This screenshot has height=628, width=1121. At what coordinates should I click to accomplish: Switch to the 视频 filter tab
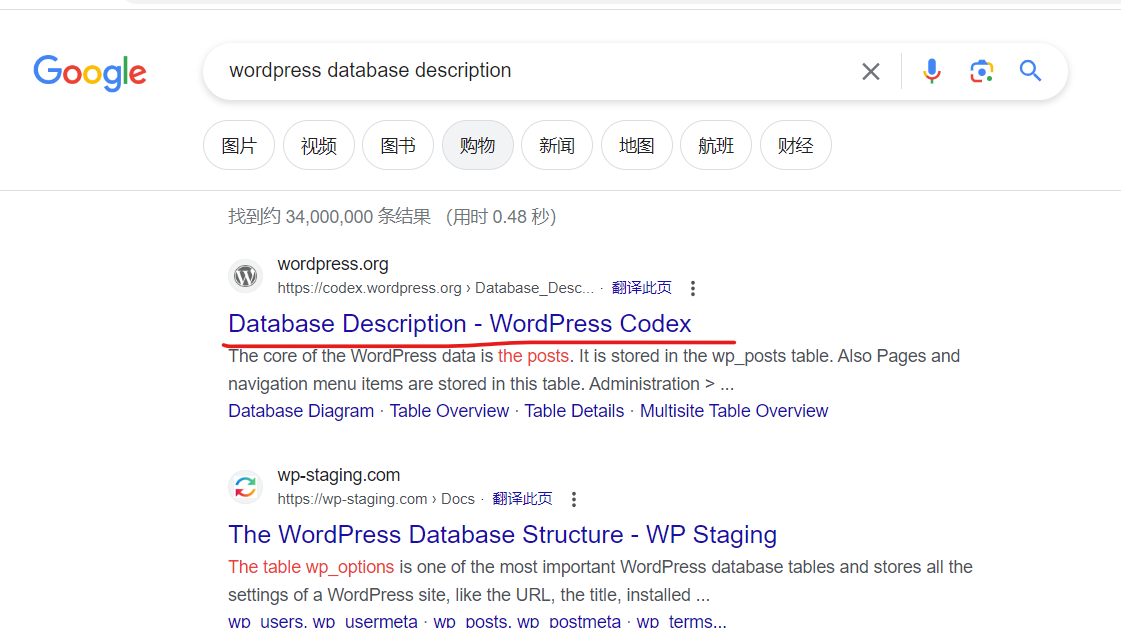(319, 146)
